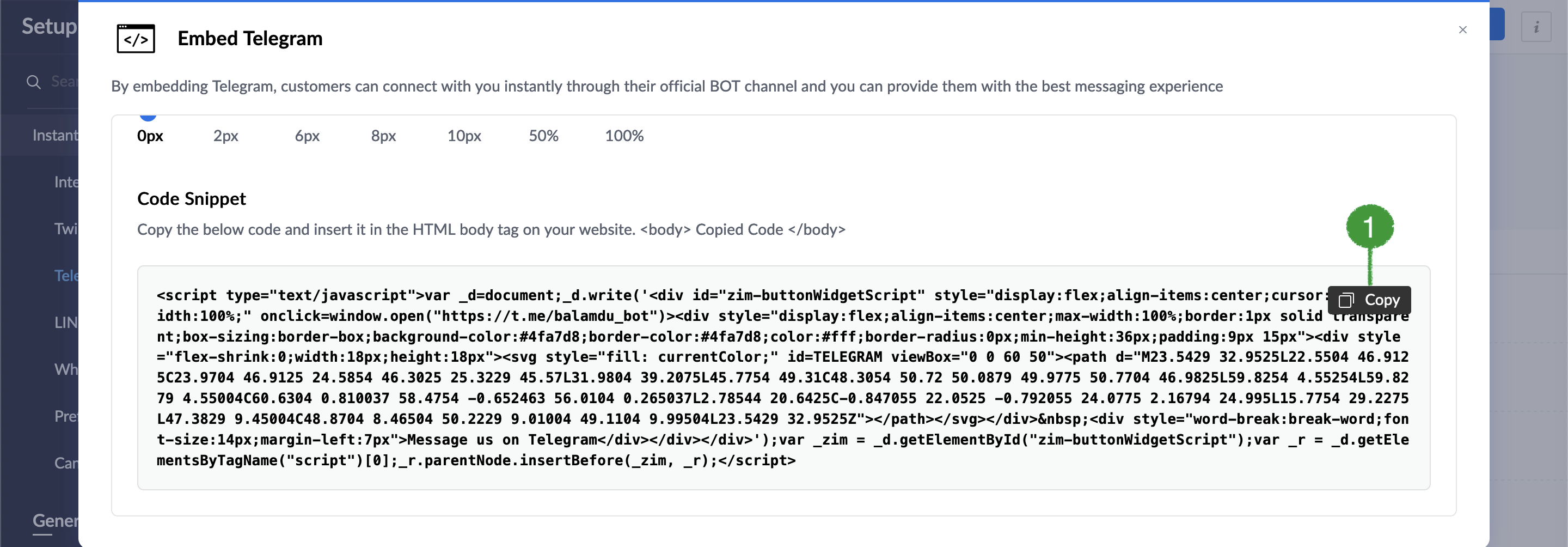Open the WhatsApp sidebar item

click(x=66, y=369)
